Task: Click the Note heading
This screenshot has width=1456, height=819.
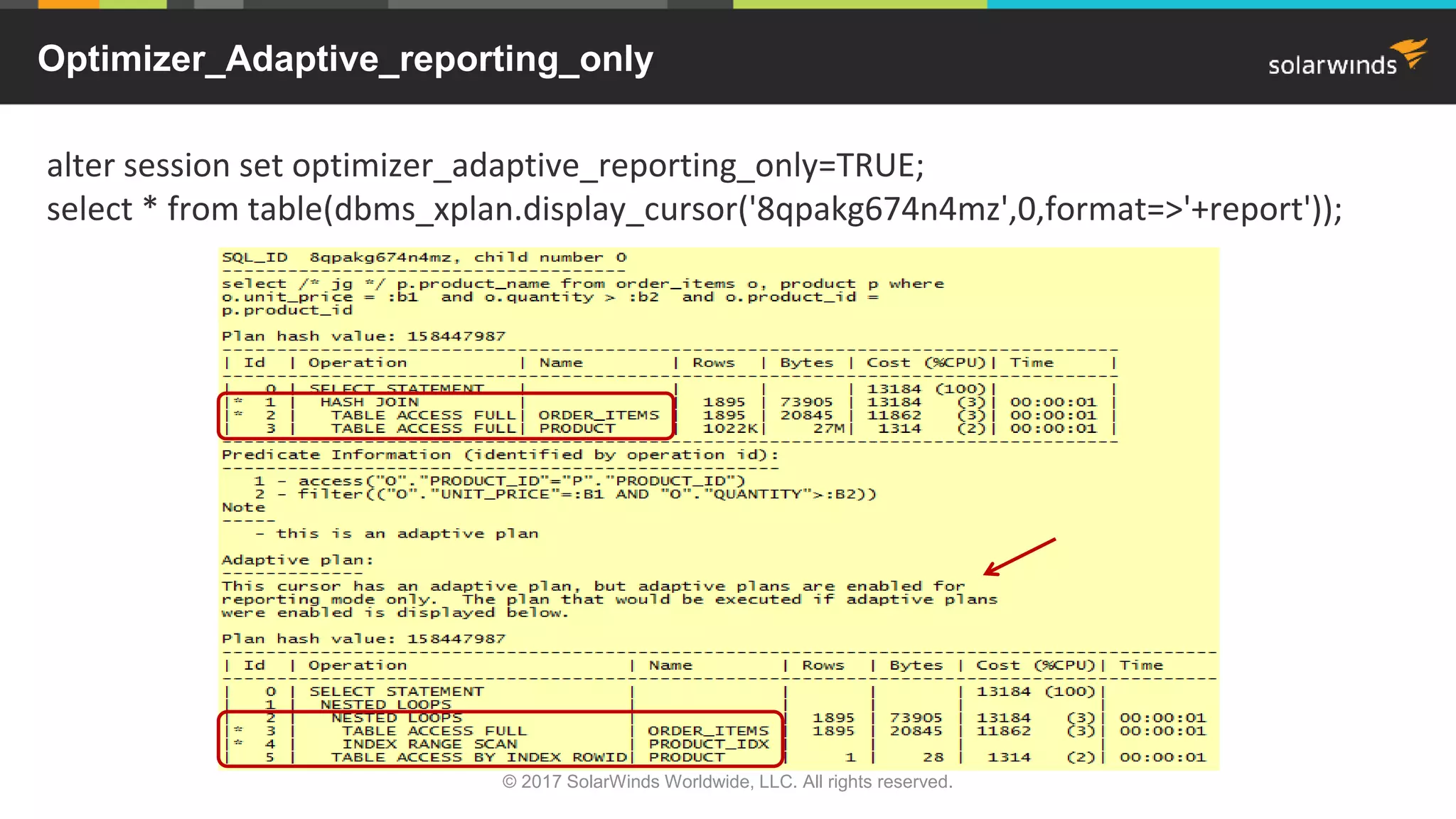Action: pos(243,508)
